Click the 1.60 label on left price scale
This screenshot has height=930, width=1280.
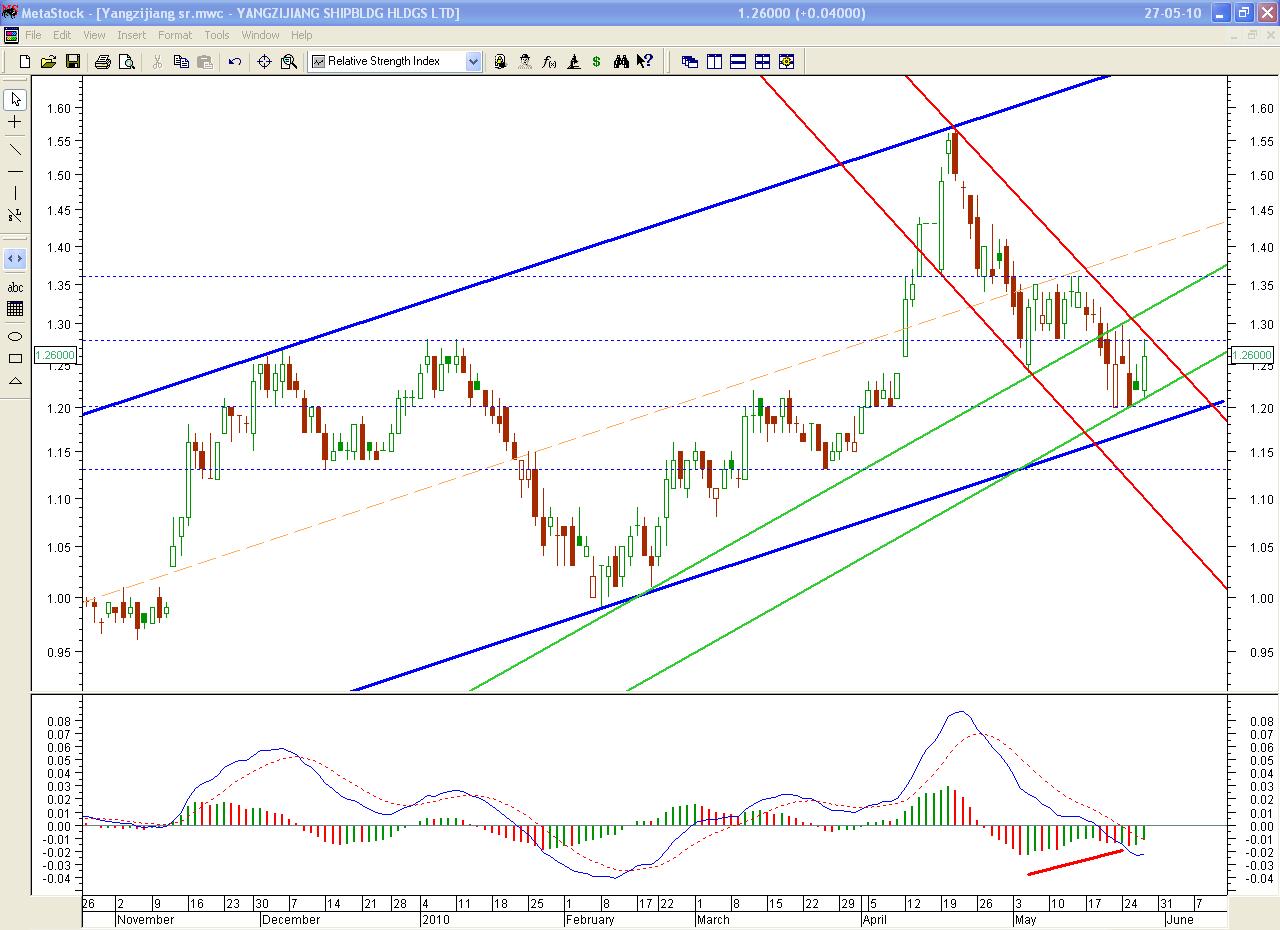(x=60, y=109)
